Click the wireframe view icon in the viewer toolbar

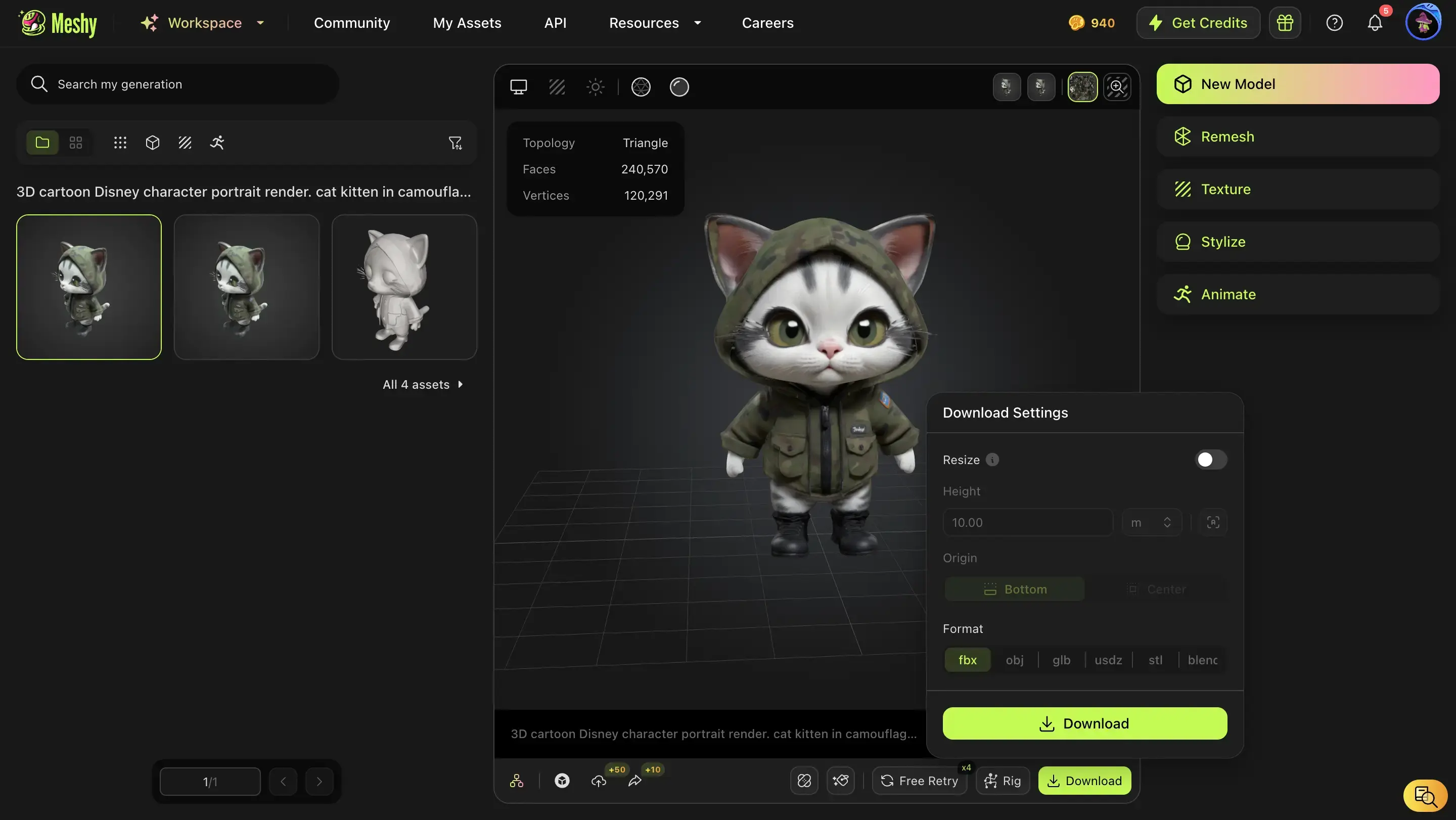[x=641, y=87]
